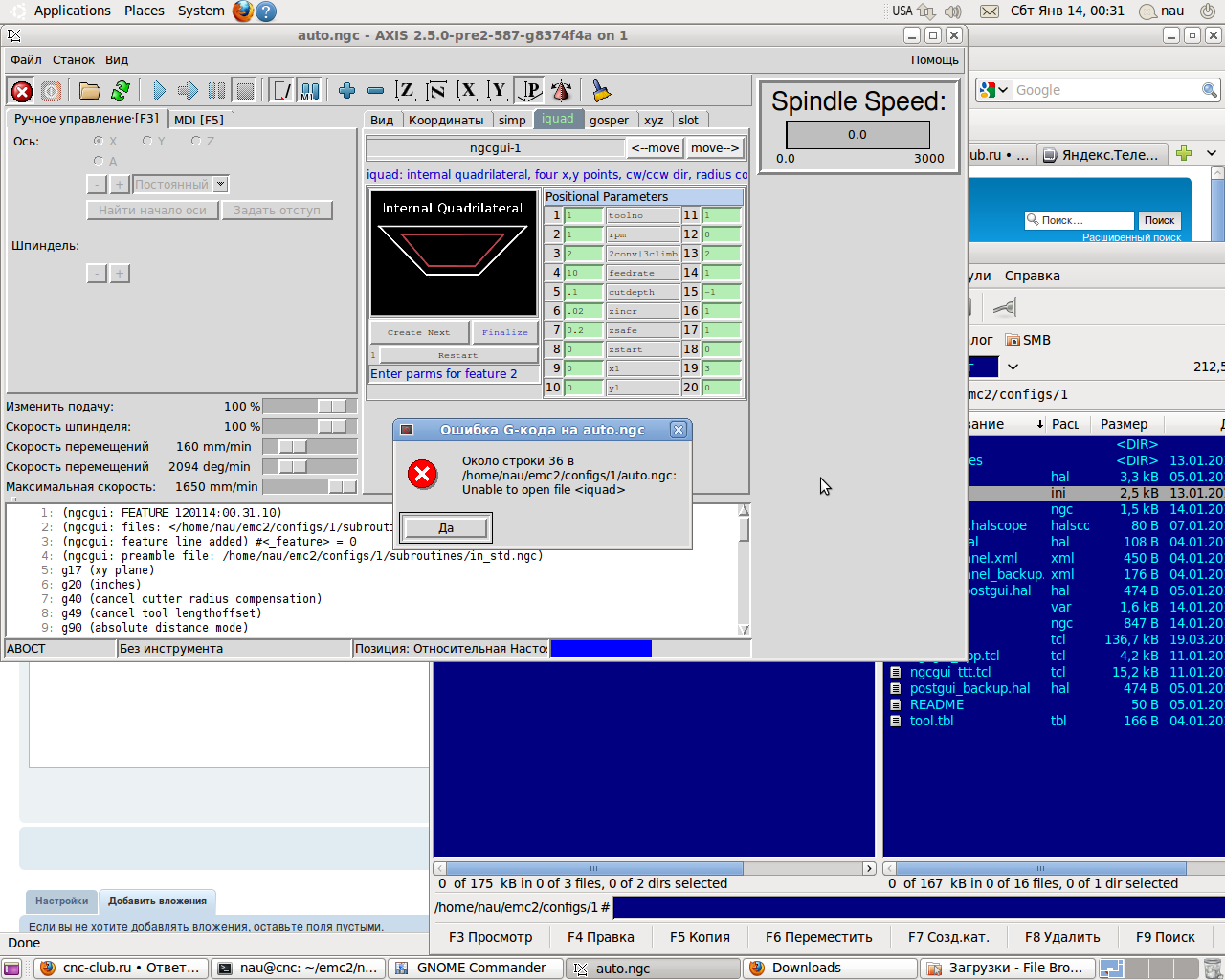Image resolution: width=1225 pixels, height=980 pixels.
Task: Open the Станок menu
Action: tap(73, 59)
